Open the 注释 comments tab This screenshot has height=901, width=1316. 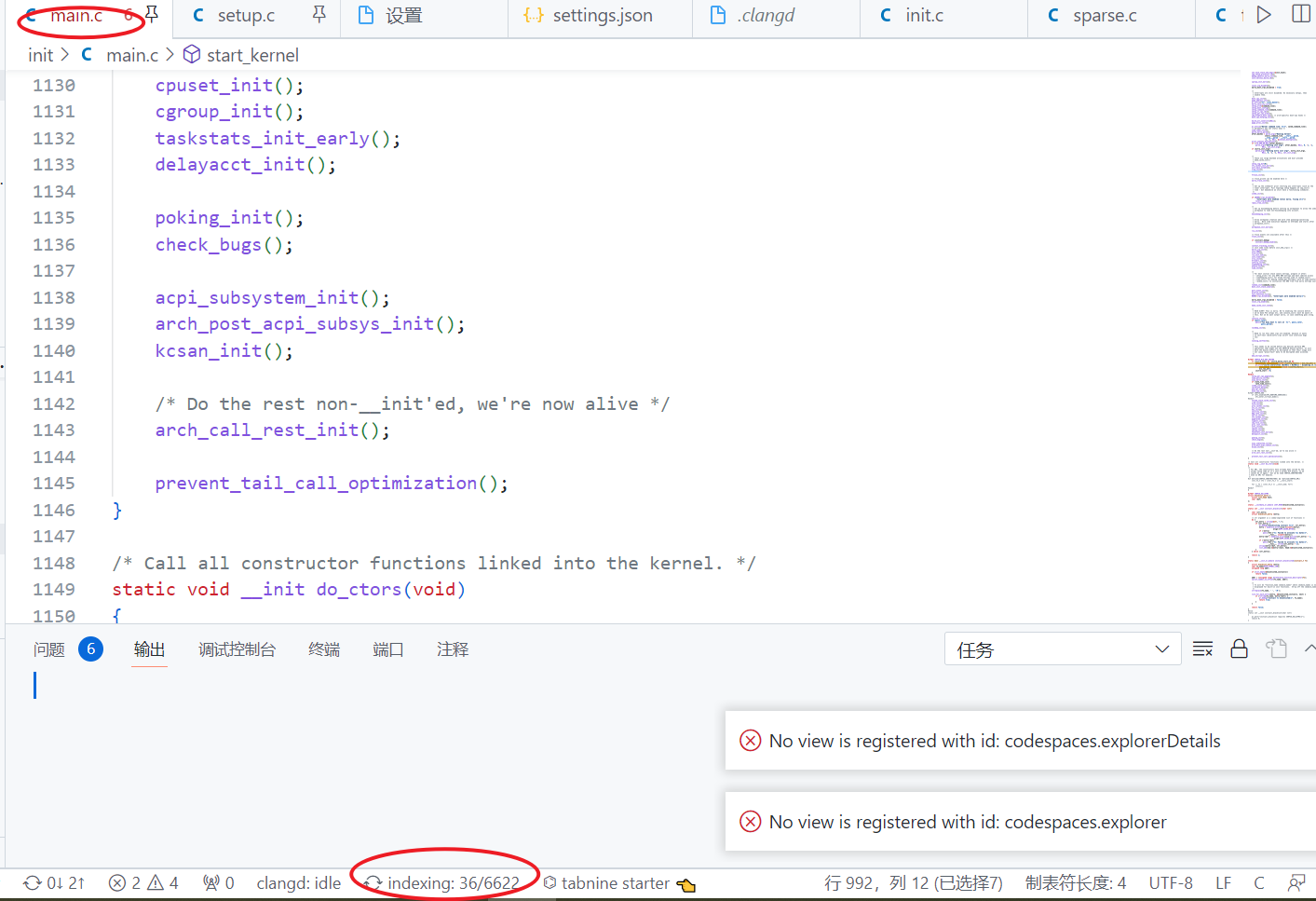coord(453,649)
